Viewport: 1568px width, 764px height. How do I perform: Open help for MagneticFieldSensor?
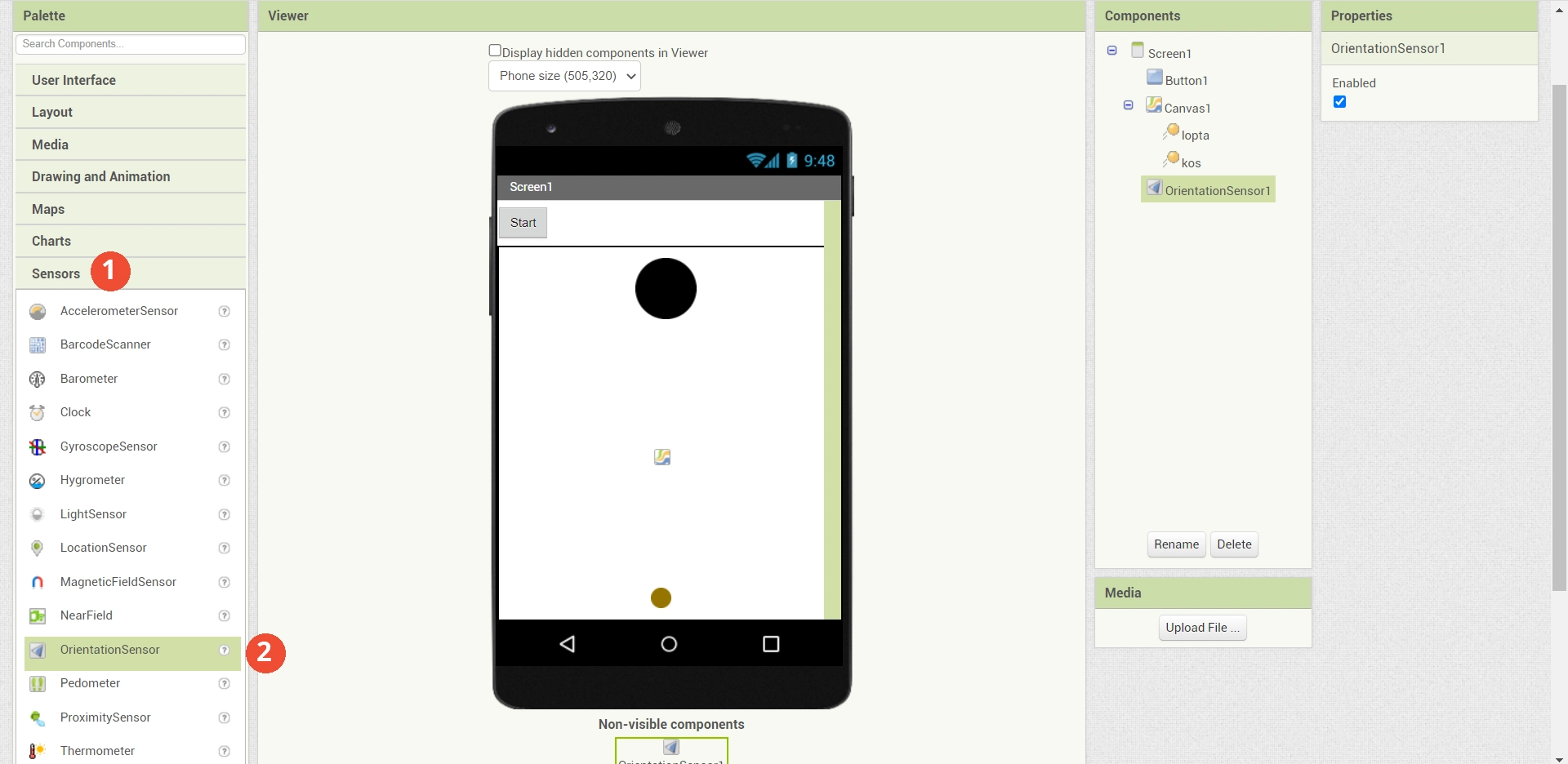pos(225,583)
